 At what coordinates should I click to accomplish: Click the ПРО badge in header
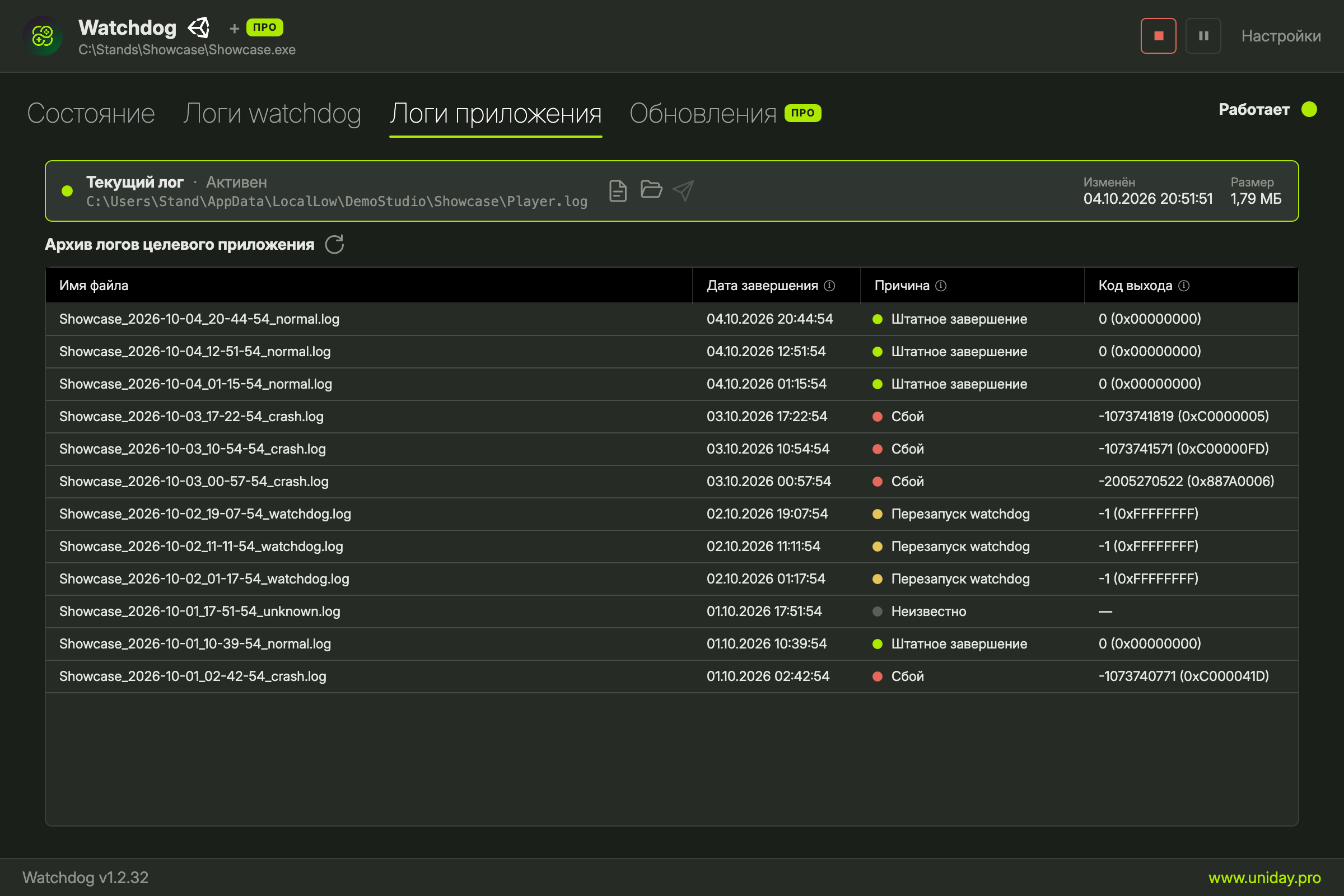point(264,27)
